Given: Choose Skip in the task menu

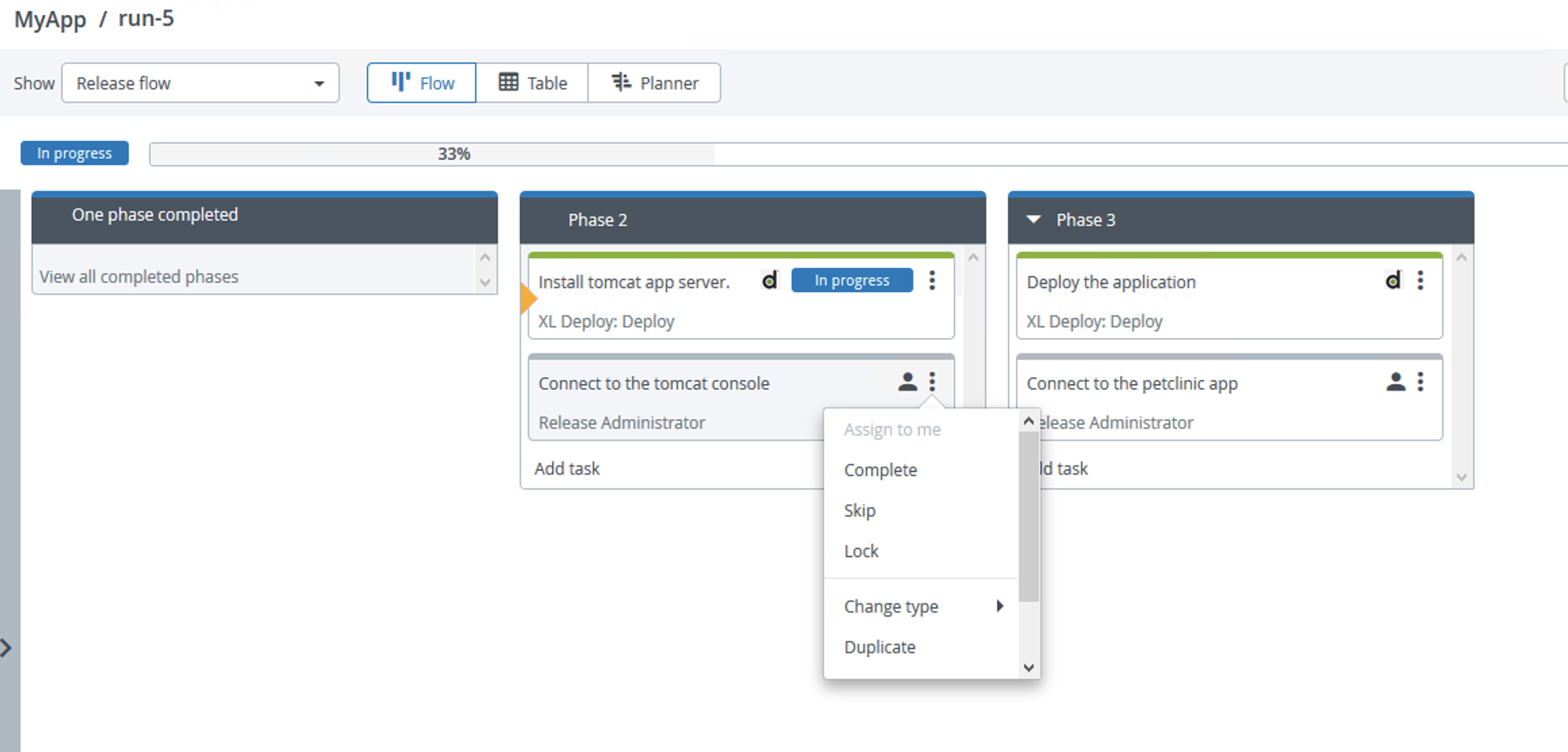Looking at the screenshot, I should point(859,511).
